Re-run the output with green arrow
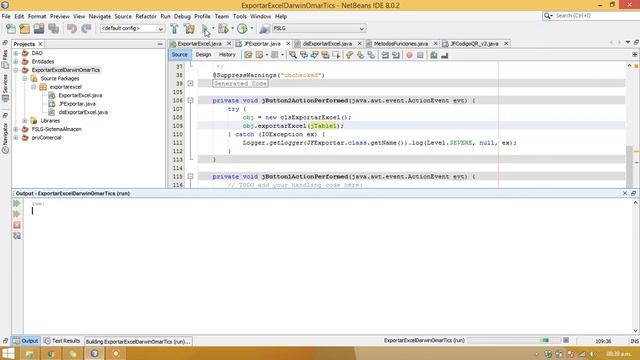Image resolution: width=640 pixels, height=360 pixels. [x=17, y=203]
